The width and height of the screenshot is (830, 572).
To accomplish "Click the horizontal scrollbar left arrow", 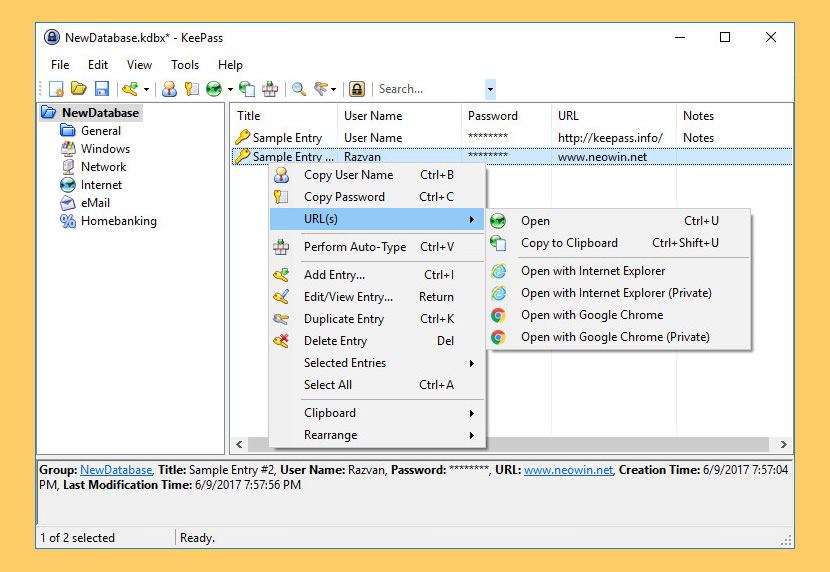I will click(239, 444).
